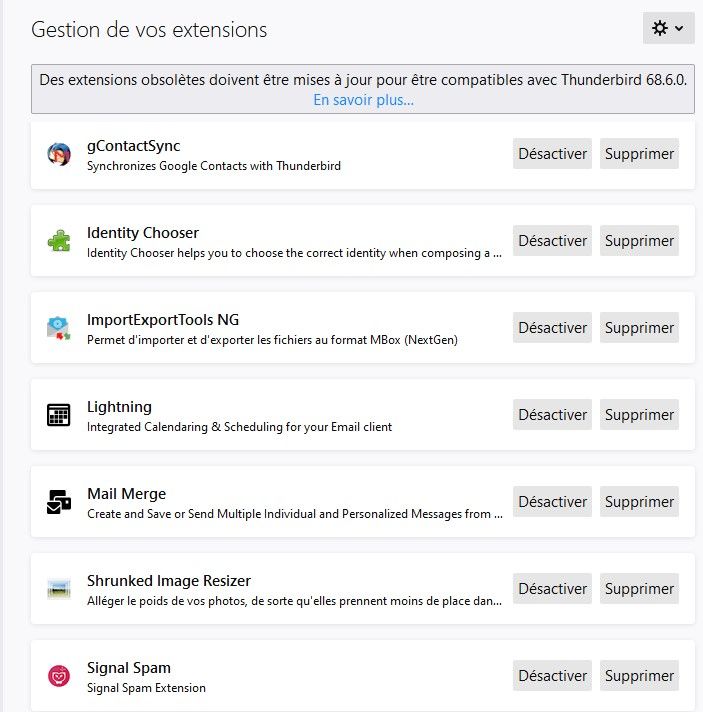Disable the Lightning extension
This screenshot has height=712, width=703.
[x=552, y=415]
